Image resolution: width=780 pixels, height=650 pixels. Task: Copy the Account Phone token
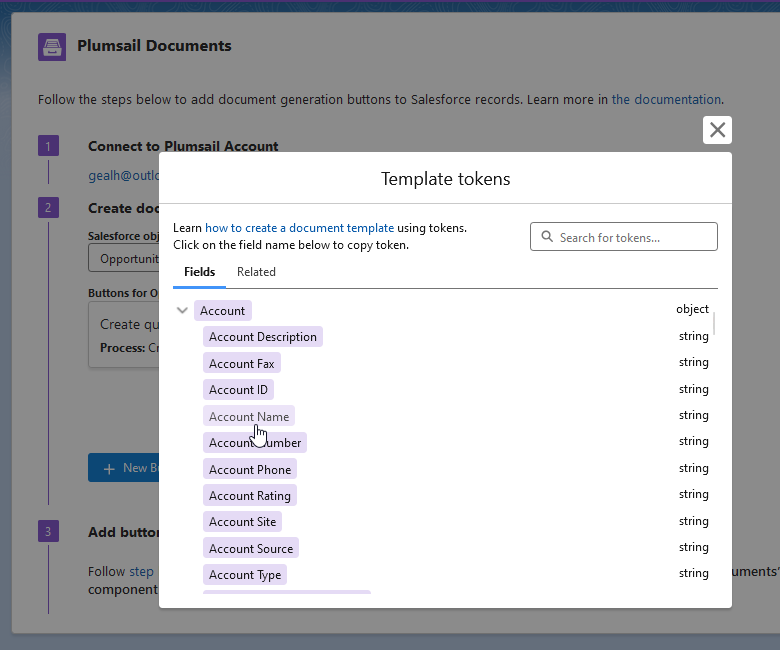pyautogui.click(x=250, y=469)
